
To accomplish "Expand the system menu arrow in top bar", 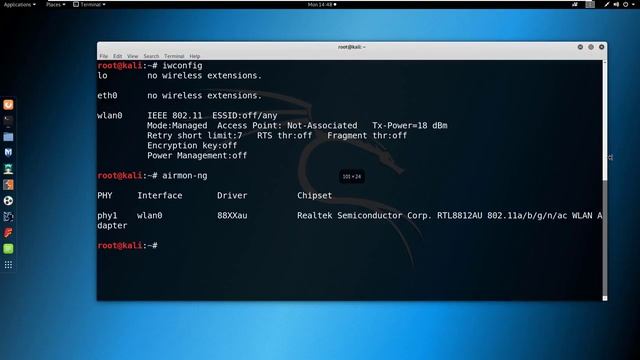I will 633,4.
